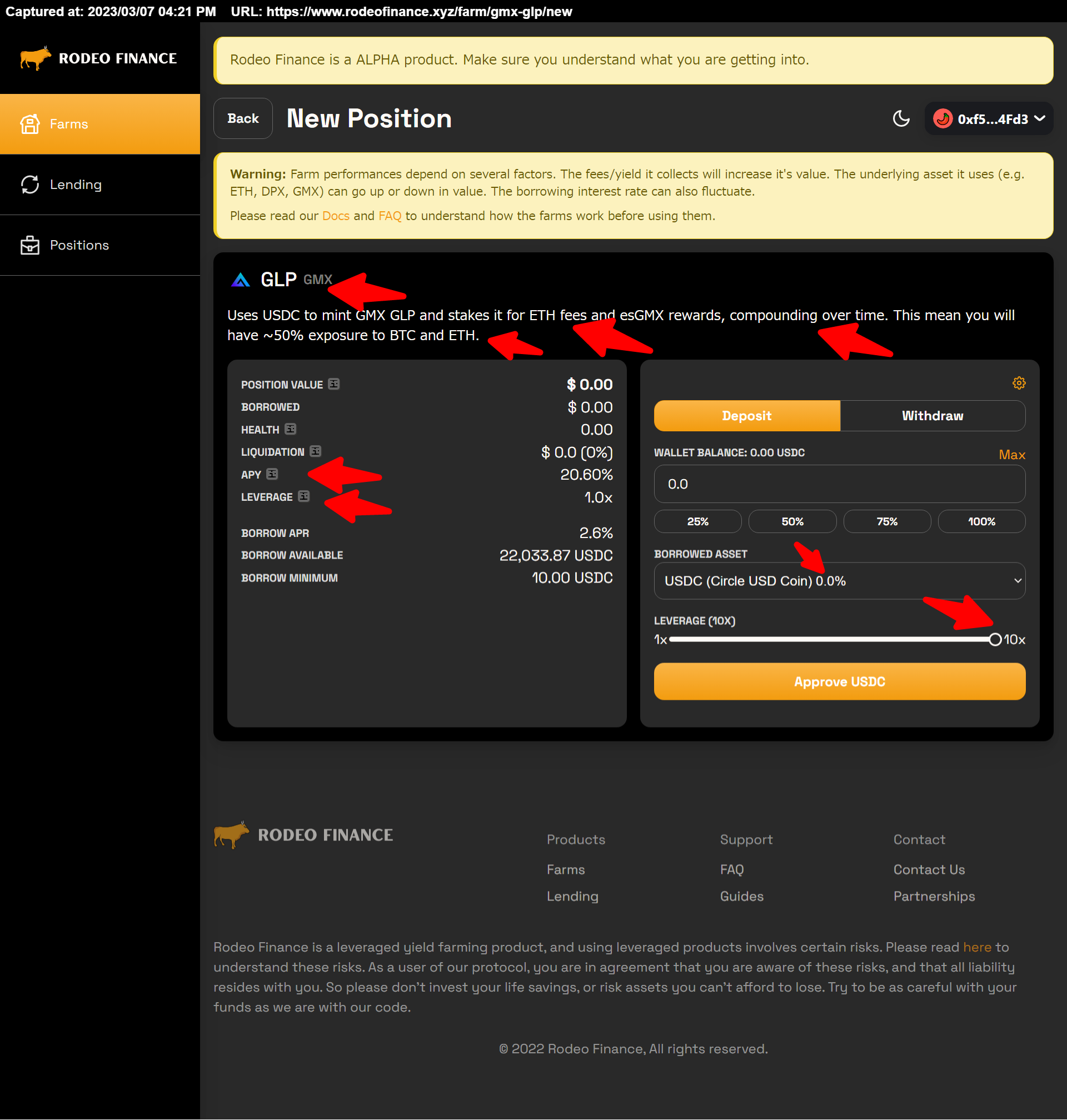The image size is (1067, 1120).
Task: Open the Docs link in the warning box
Action: (x=336, y=216)
